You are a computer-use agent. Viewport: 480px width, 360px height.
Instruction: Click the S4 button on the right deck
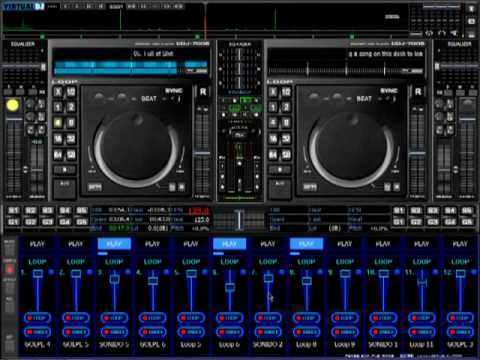[450, 210]
